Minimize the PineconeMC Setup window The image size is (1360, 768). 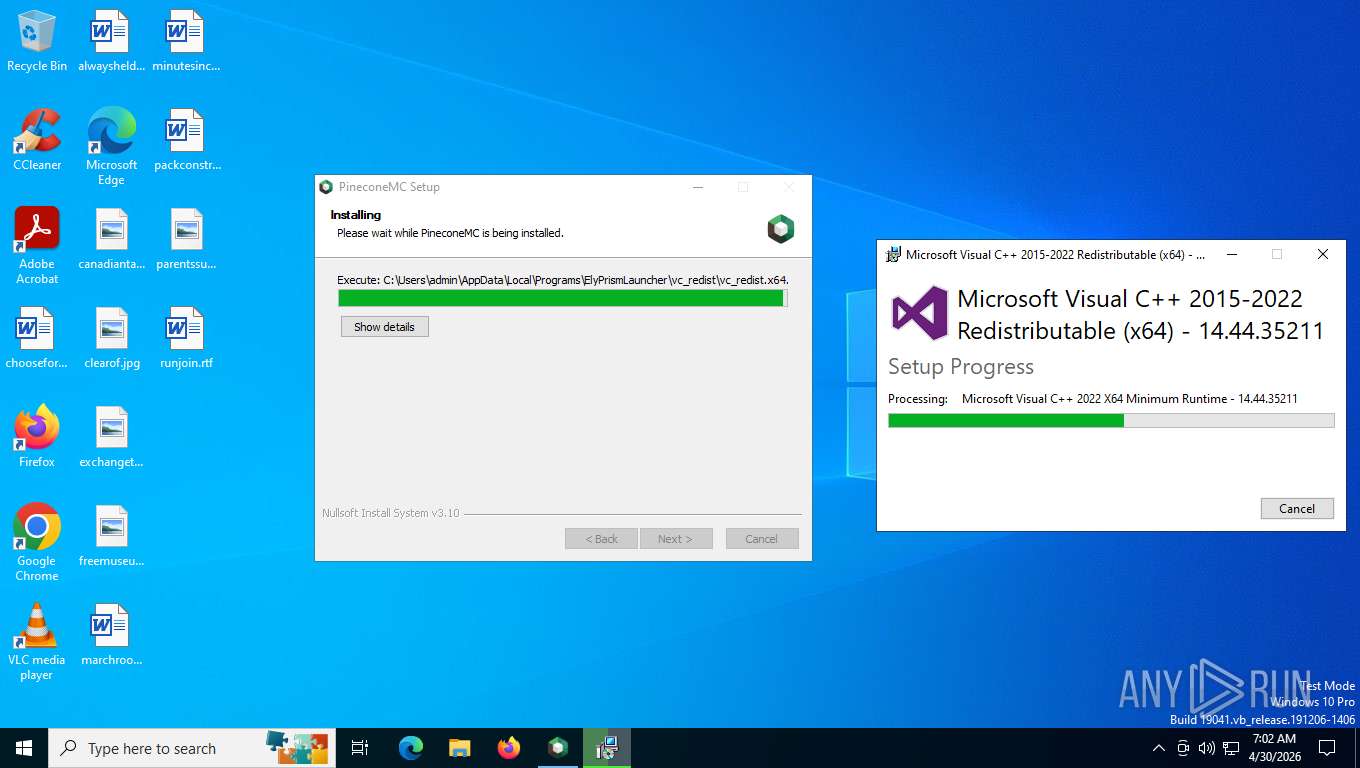[x=698, y=187]
